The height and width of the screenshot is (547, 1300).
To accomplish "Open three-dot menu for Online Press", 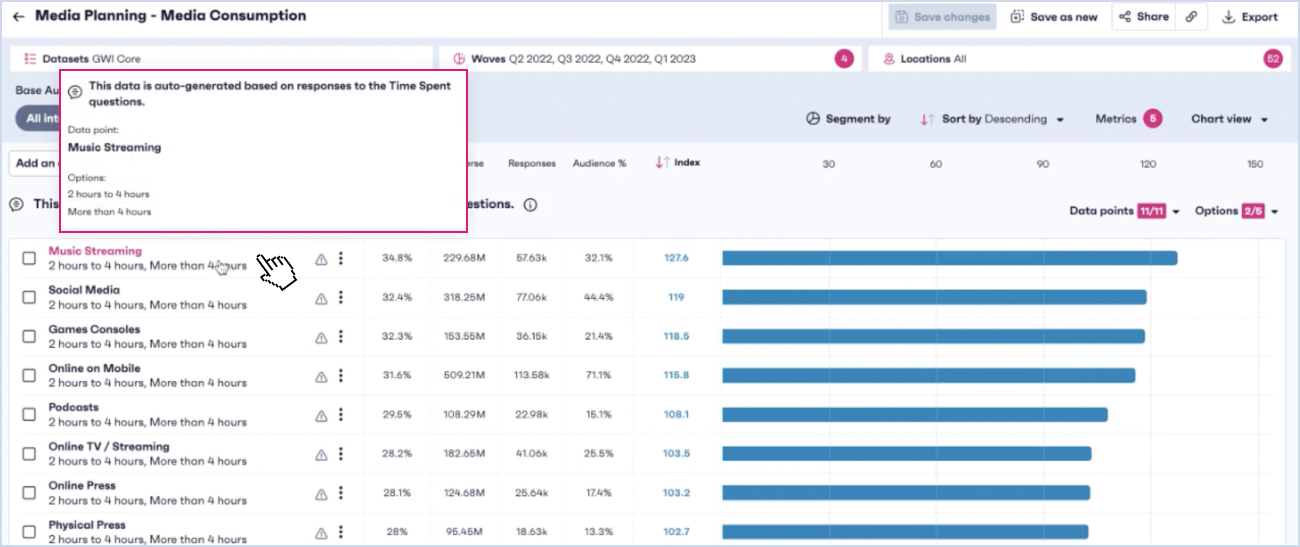I will click(x=341, y=492).
